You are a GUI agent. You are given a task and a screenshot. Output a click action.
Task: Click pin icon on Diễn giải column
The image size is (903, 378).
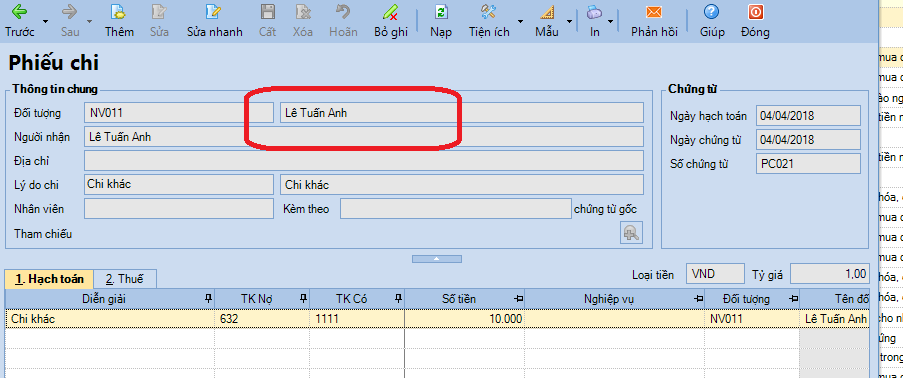pyautogui.click(x=208, y=298)
